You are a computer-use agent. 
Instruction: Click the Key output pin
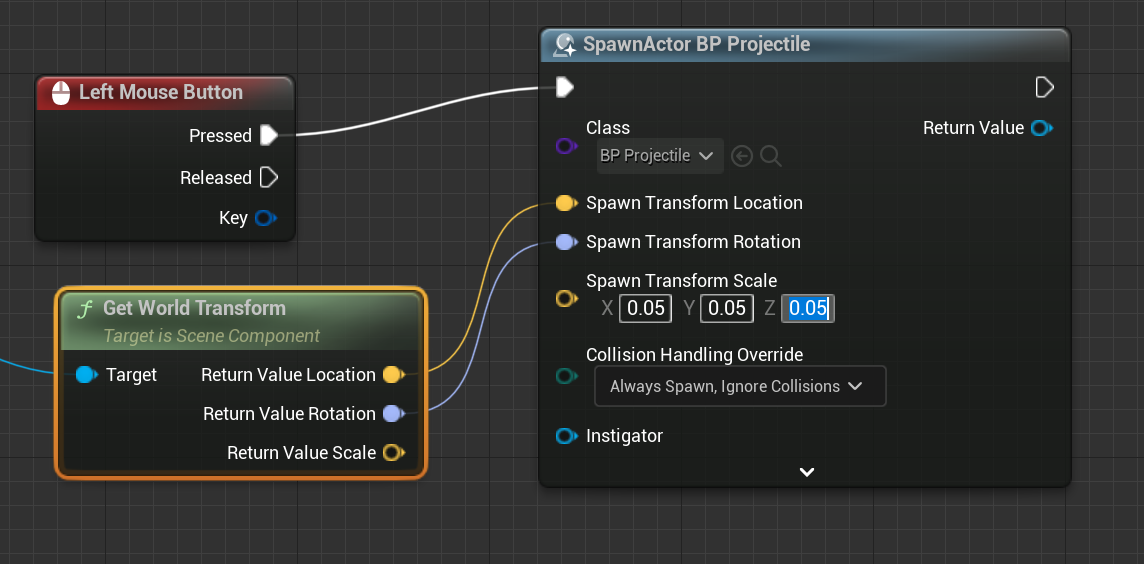coord(265,218)
